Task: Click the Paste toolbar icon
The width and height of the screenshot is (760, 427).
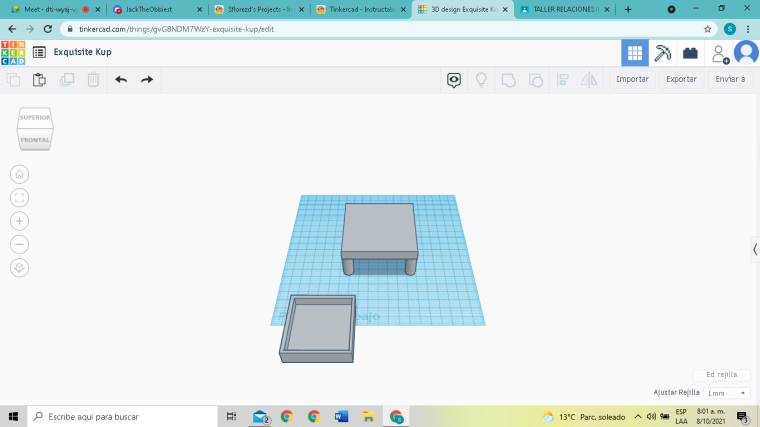Action: [x=39, y=79]
